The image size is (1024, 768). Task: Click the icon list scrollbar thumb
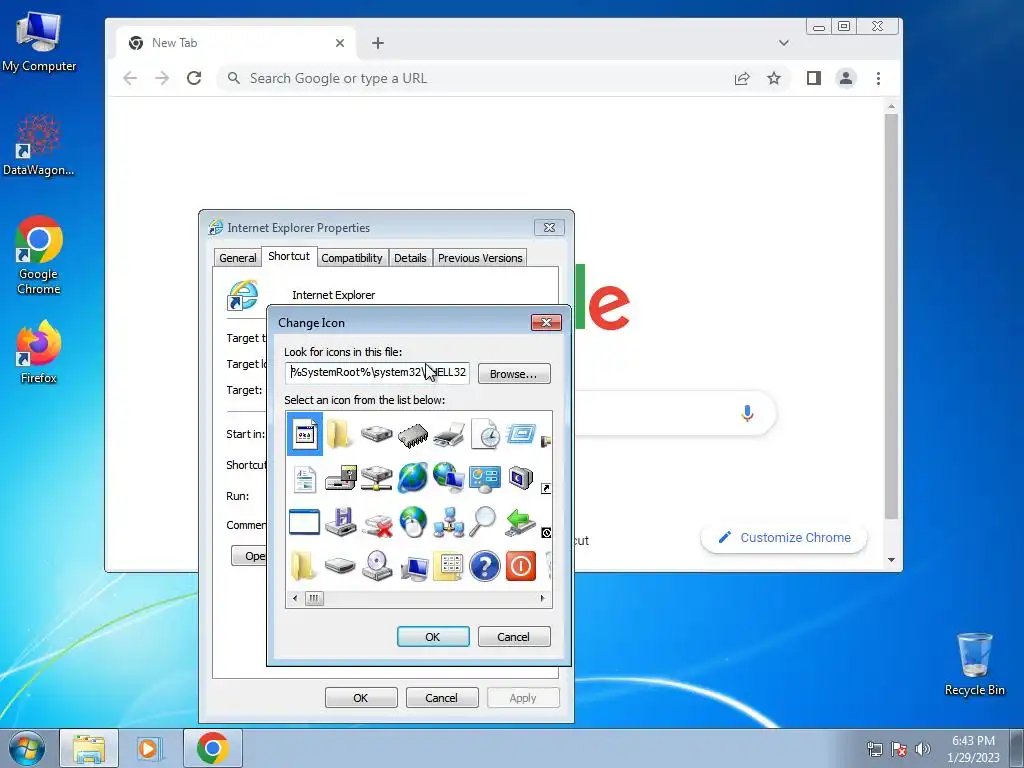tap(314, 598)
